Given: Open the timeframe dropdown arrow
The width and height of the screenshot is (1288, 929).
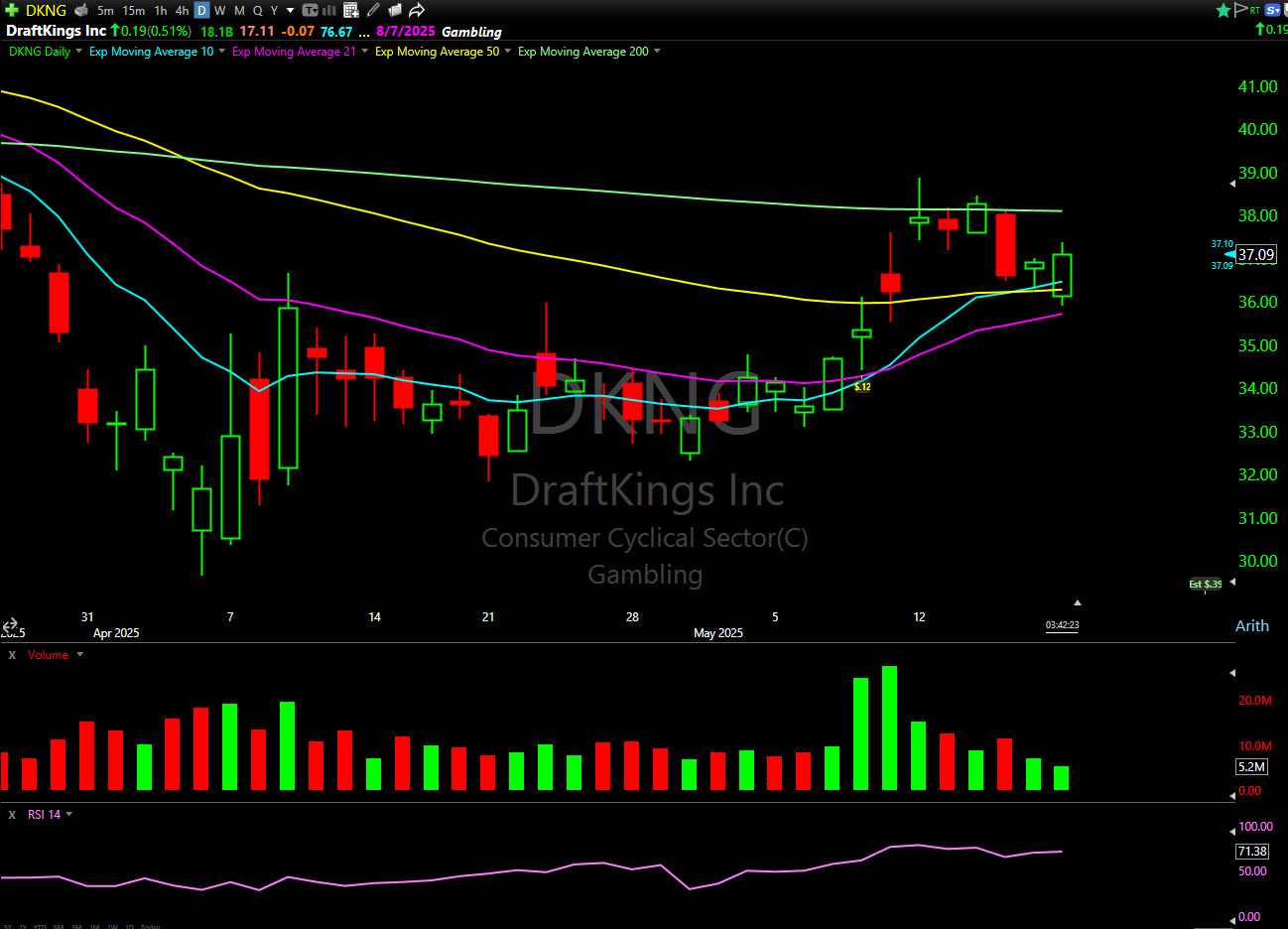Looking at the screenshot, I should [x=291, y=11].
